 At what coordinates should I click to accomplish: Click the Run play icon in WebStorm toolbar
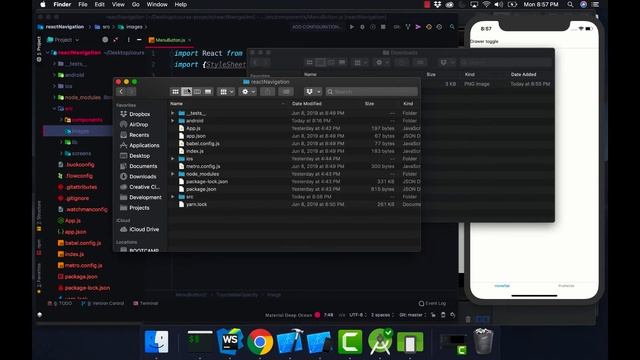352,27
